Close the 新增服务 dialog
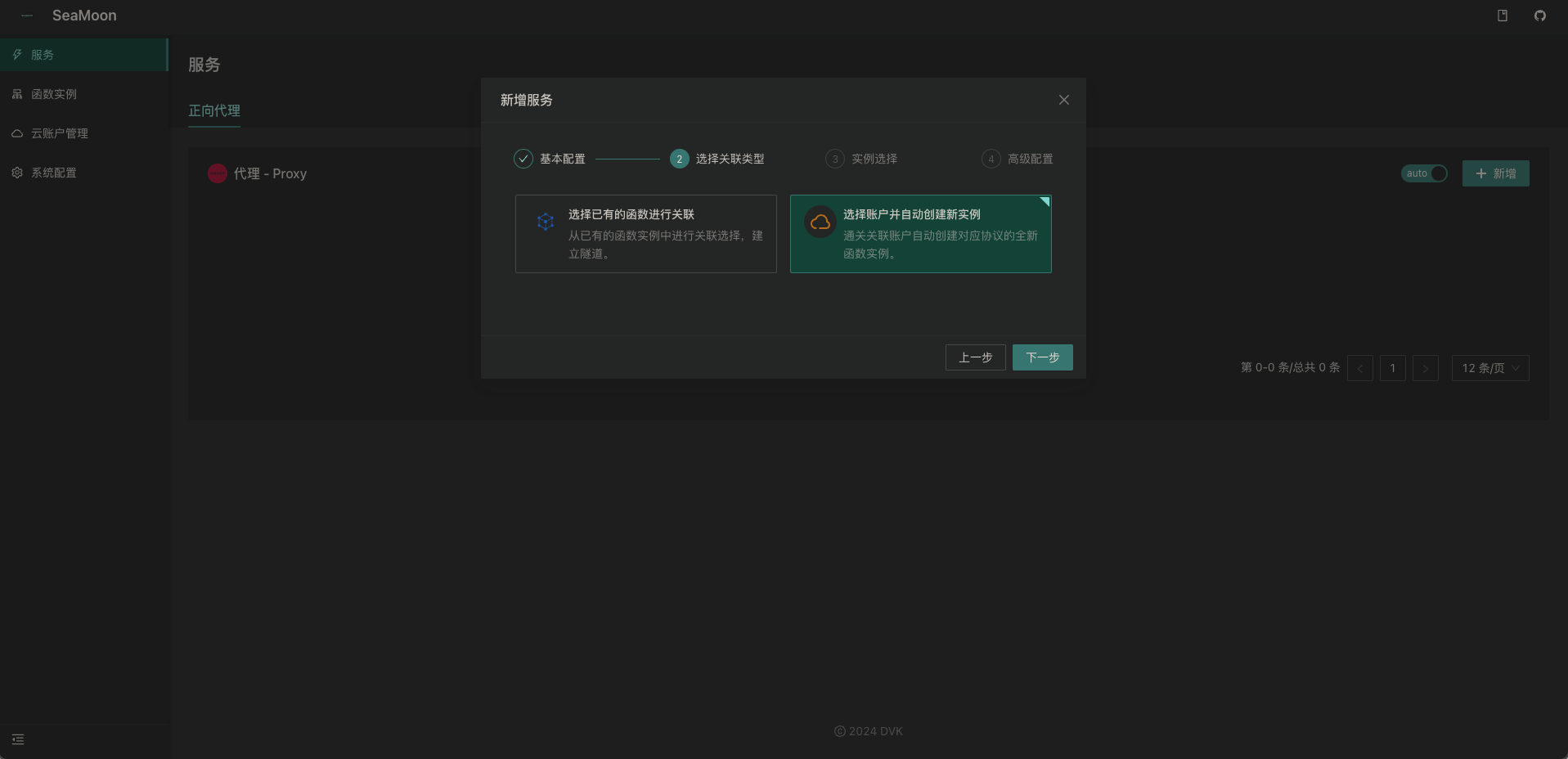Screen dimensions: 1568x759 1064,100
